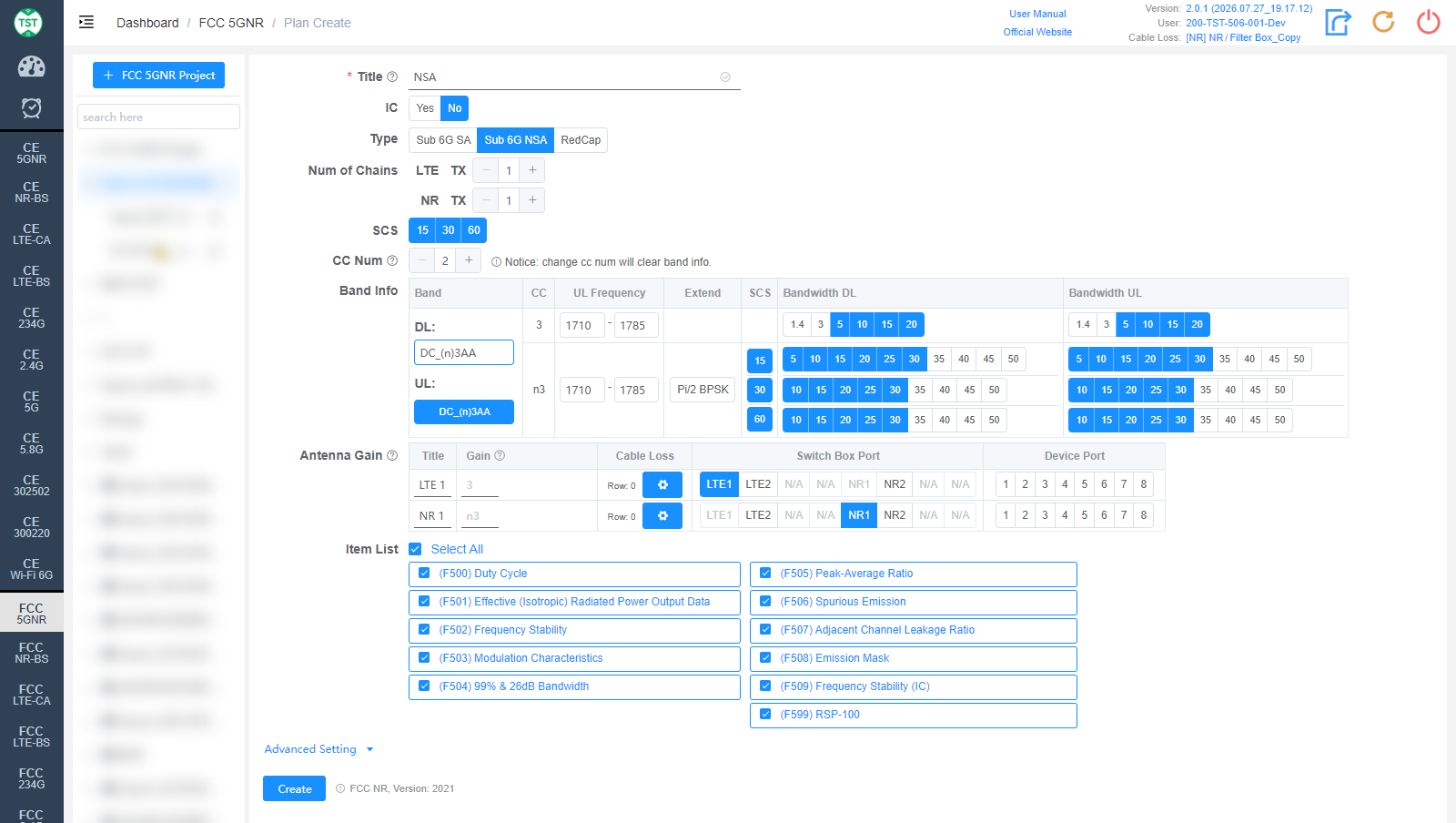Click the Create button
Viewport: 1456px width, 823px height.
pyautogui.click(x=294, y=788)
